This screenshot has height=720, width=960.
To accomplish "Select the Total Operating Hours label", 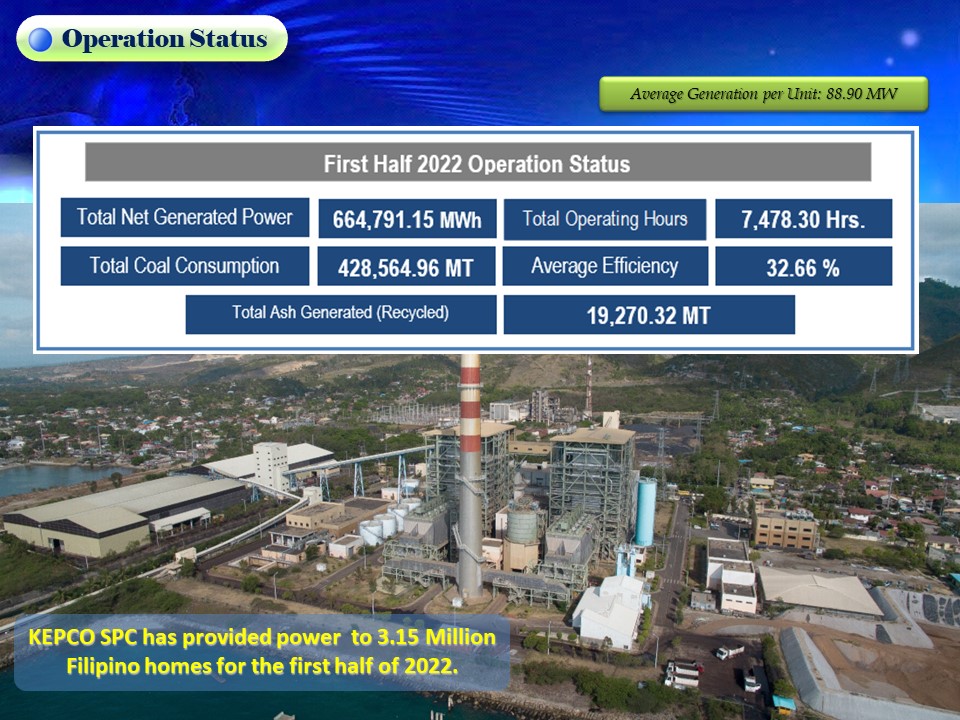I will pos(605,219).
